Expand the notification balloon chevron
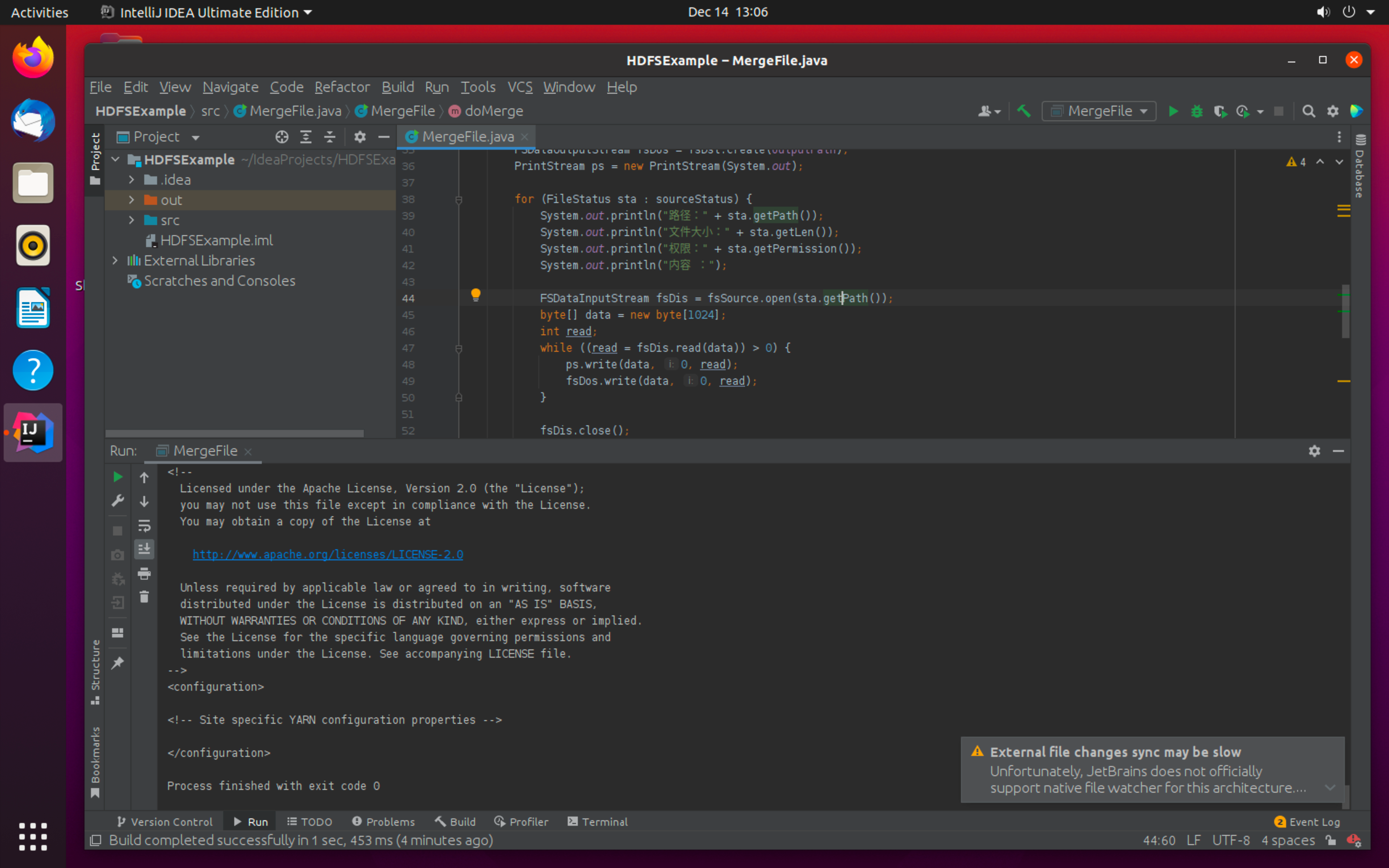Viewport: 1389px width, 868px height. click(1330, 788)
